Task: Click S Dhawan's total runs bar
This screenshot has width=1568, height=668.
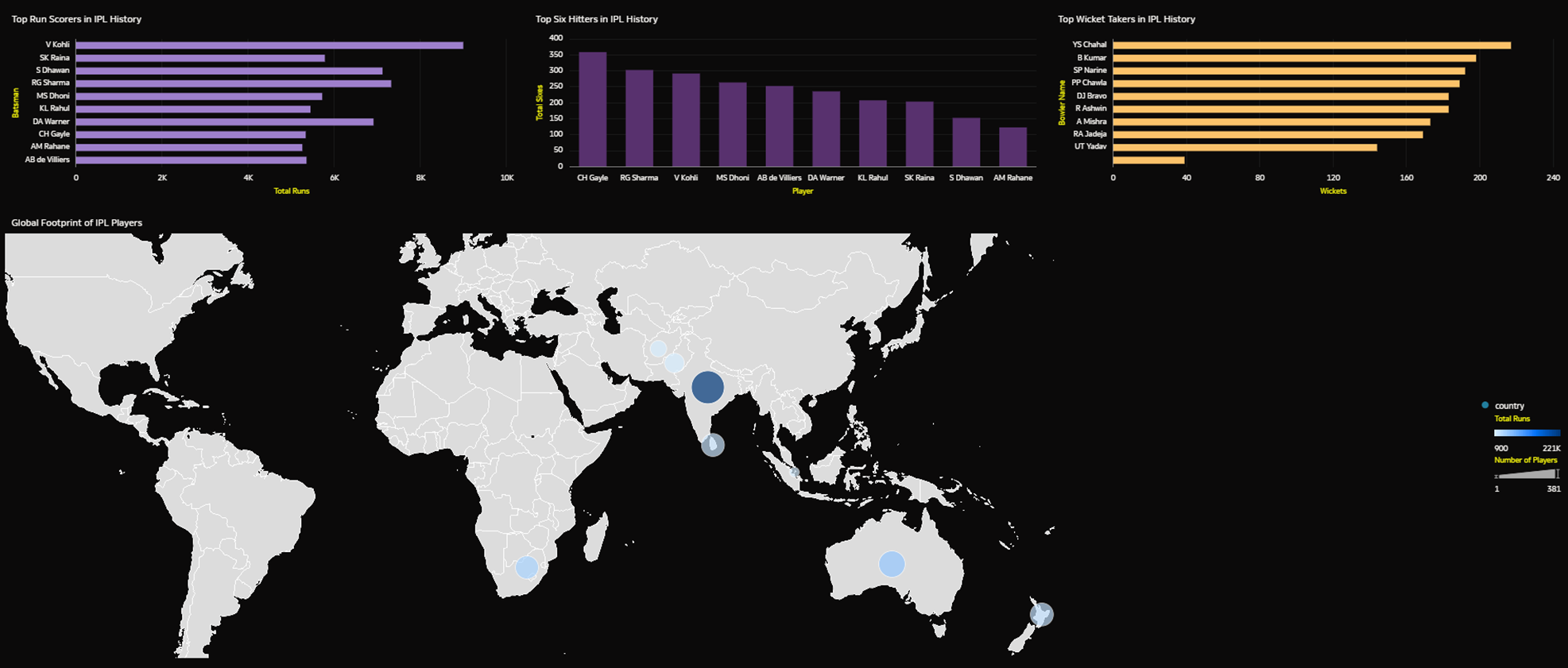Action: [229, 71]
